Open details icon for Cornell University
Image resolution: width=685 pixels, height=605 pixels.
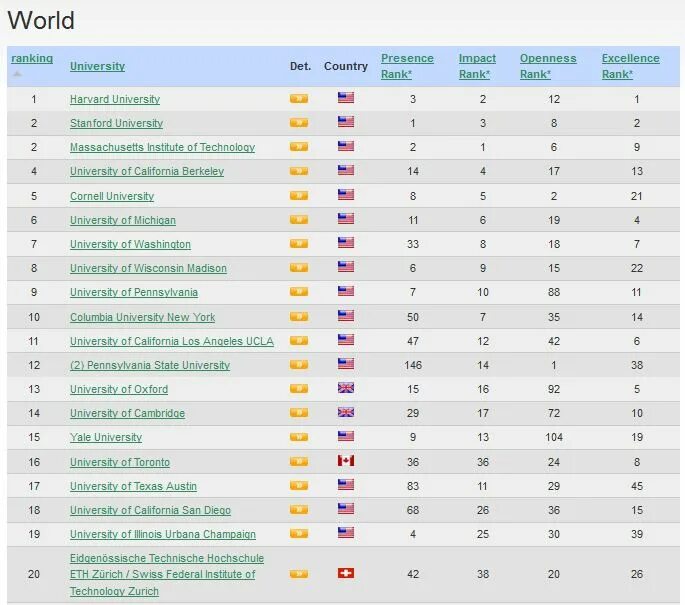point(299,195)
